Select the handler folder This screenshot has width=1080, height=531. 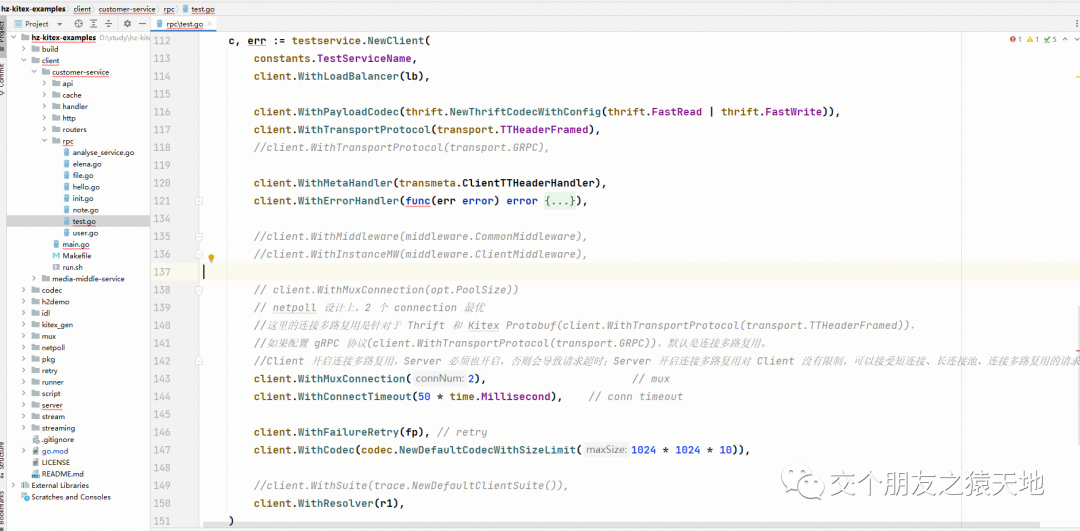(75, 107)
